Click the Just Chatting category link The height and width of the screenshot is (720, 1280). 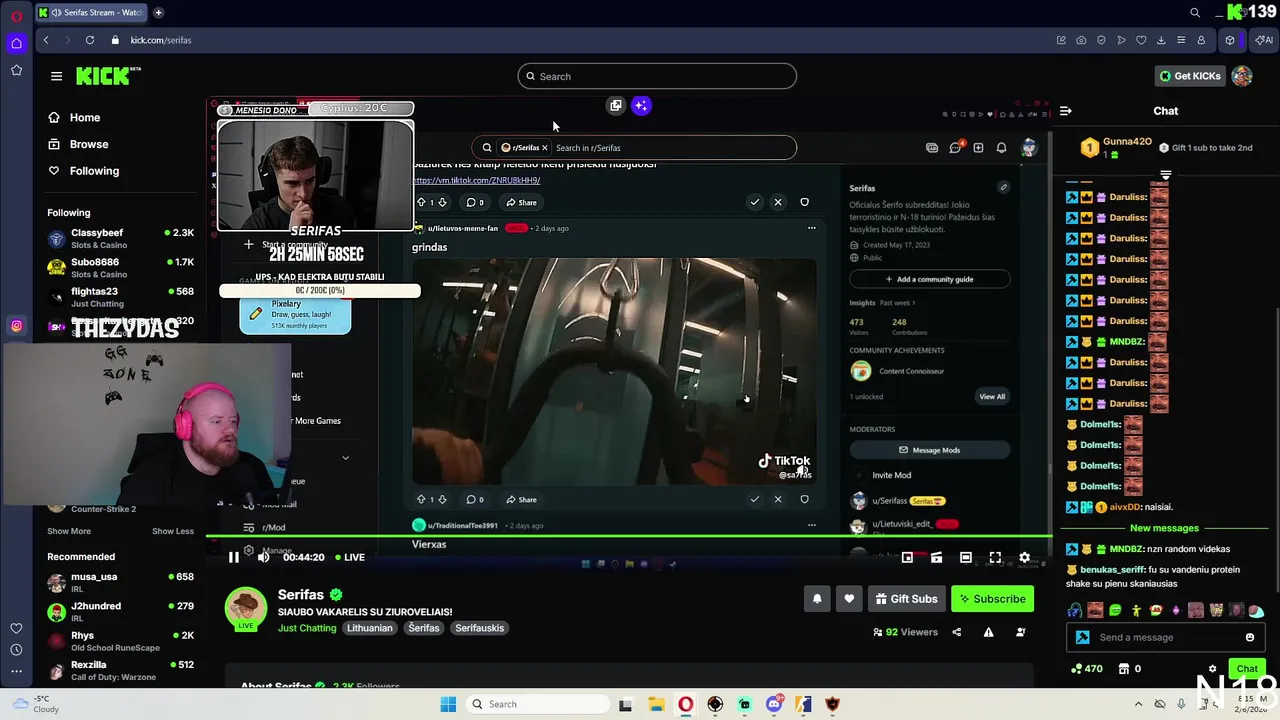click(307, 628)
